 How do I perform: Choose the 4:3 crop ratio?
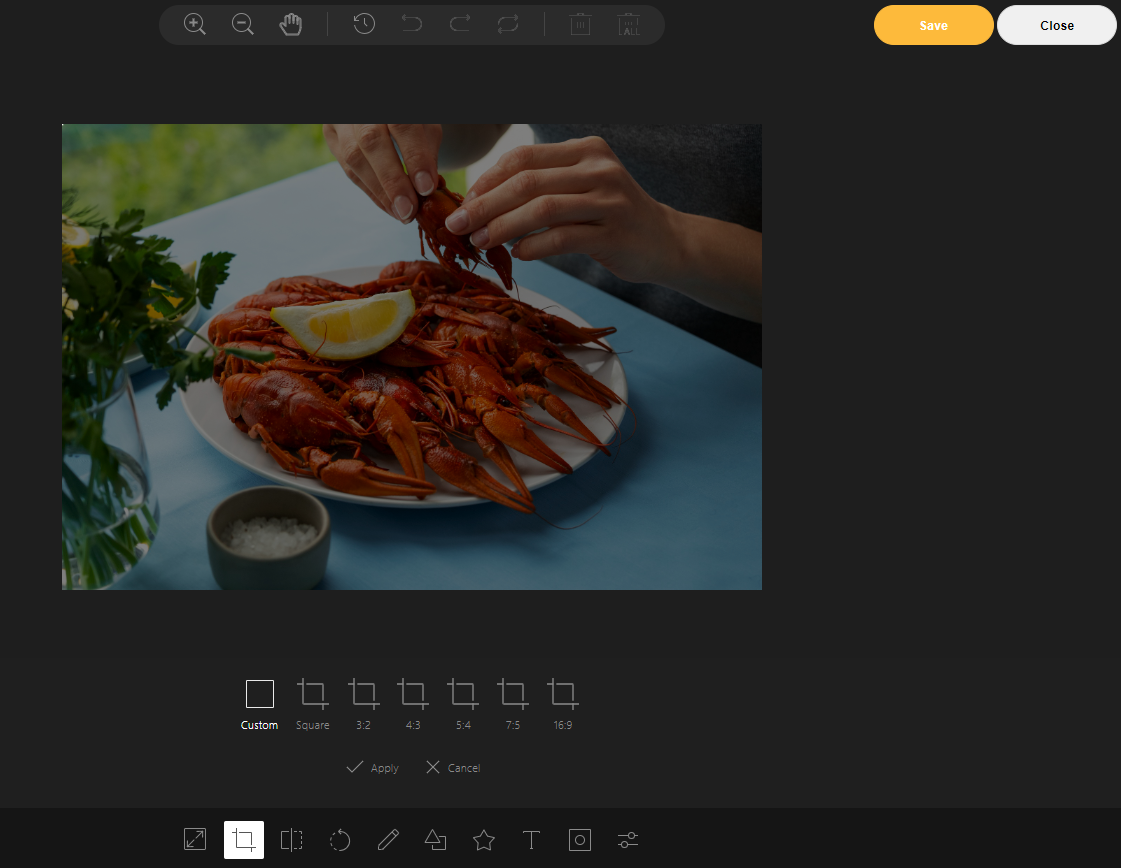[413, 705]
